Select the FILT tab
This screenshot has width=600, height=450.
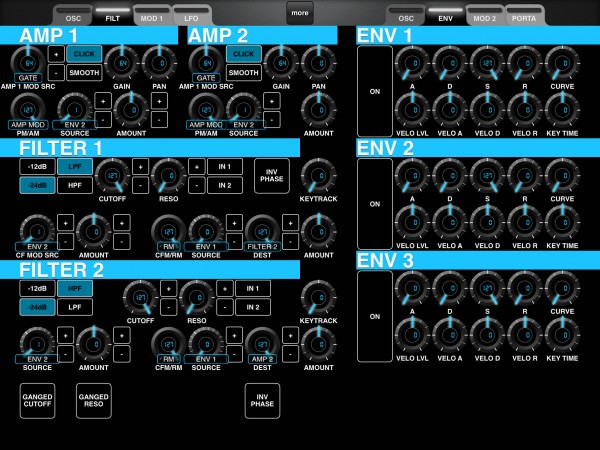click(112, 15)
